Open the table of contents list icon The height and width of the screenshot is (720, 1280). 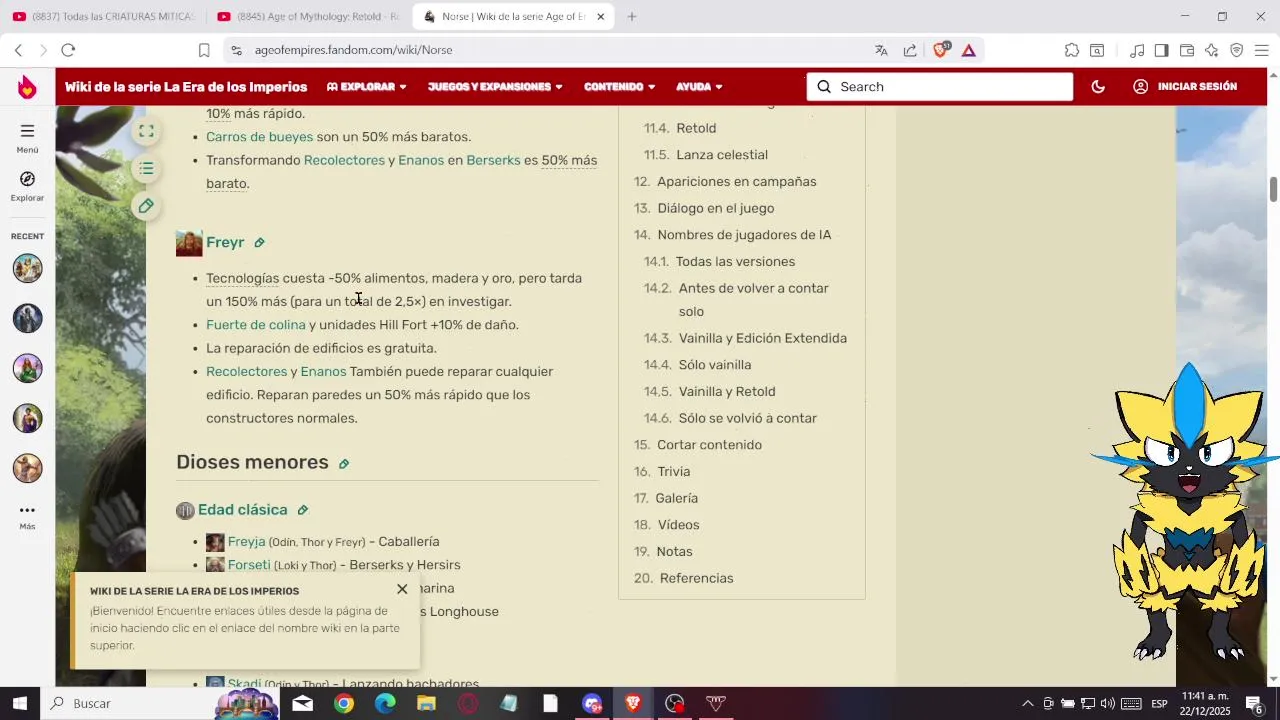146,169
